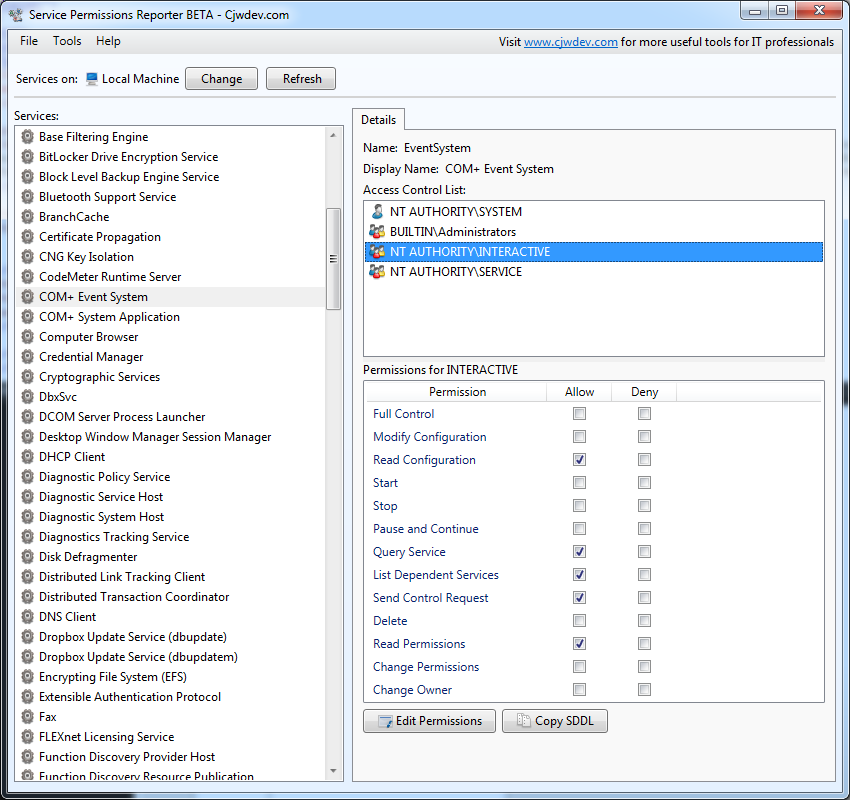Click the gear icon next to DNS Client
This screenshot has height=800, width=850.
click(27, 617)
